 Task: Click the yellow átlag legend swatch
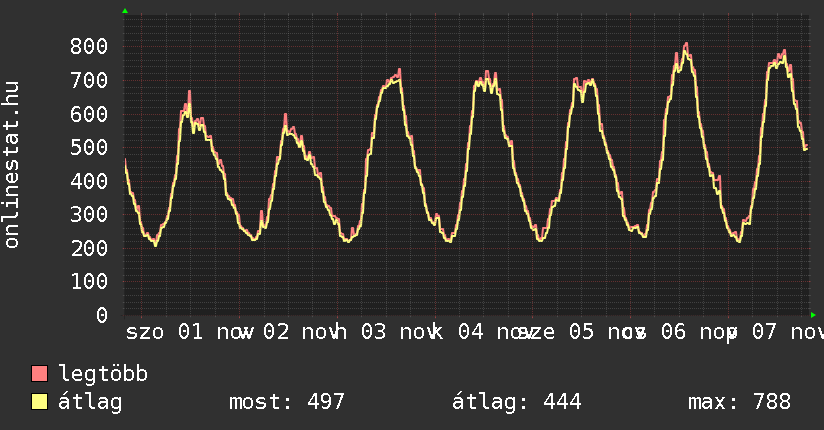pos(40,402)
